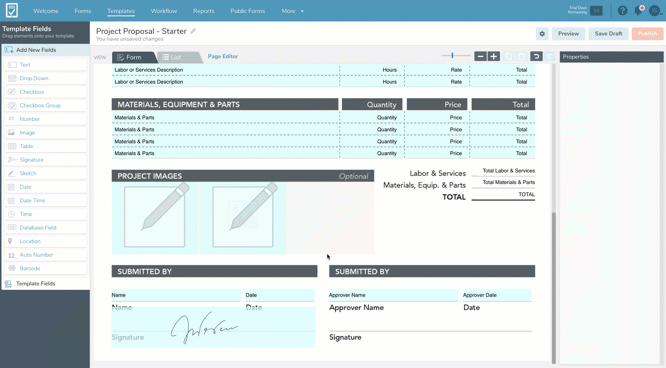Screen dimensions: 666x368
Task: Expand the Add New Fields section
Action: pos(45,50)
